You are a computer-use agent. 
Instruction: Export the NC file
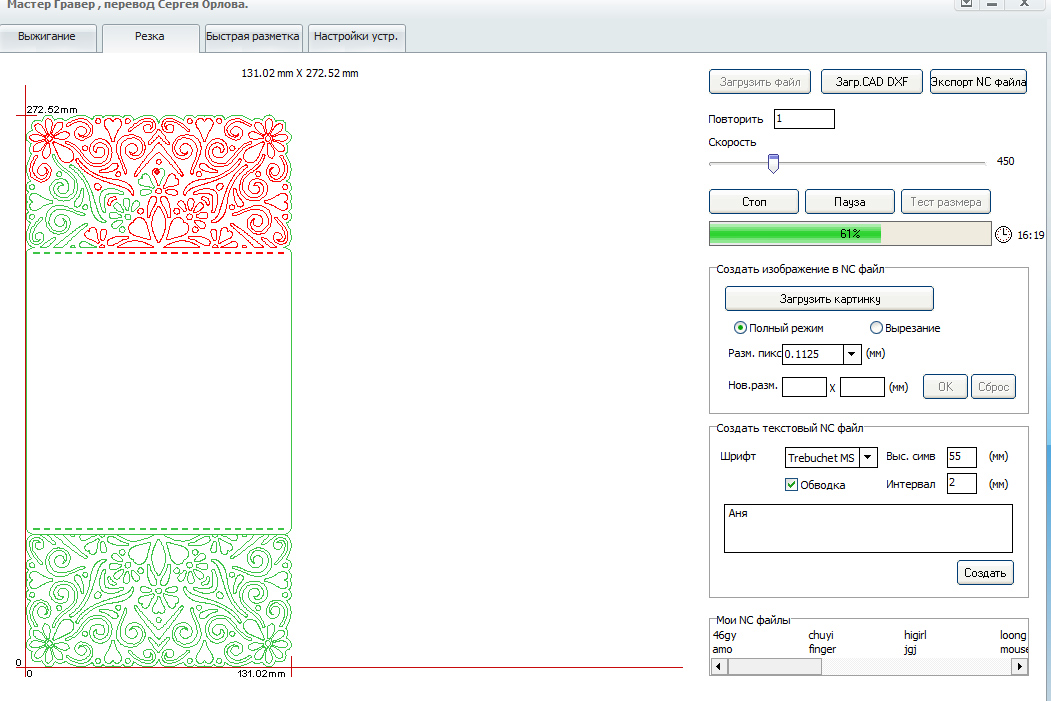978,82
